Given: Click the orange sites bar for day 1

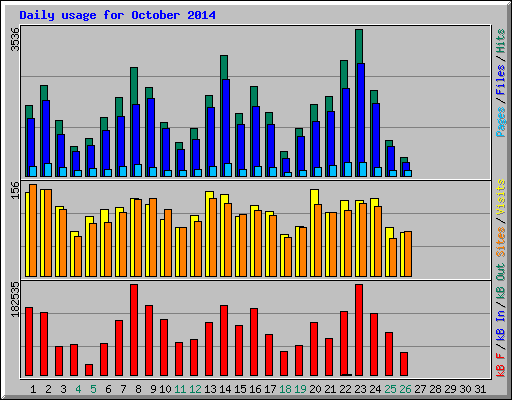Looking at the screenshot, I should (33, 230).
